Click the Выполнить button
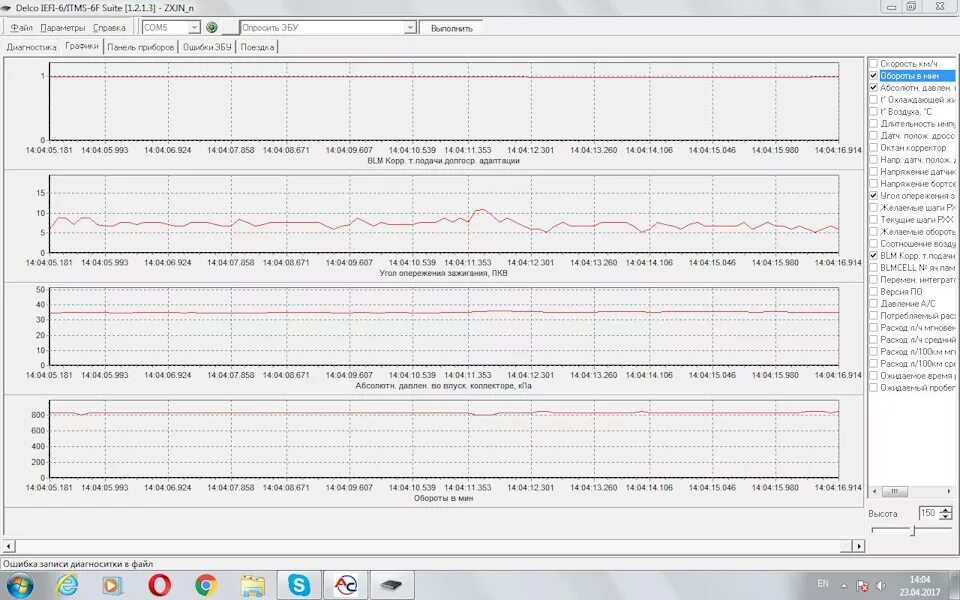Screen dimensions: 960x600 click(x=451, y=28)
